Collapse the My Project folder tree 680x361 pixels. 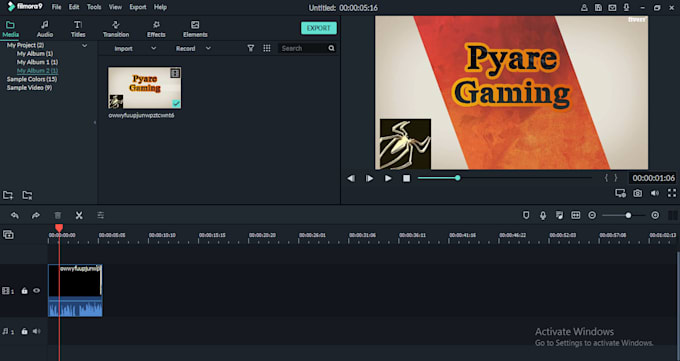tap(85, 45)
